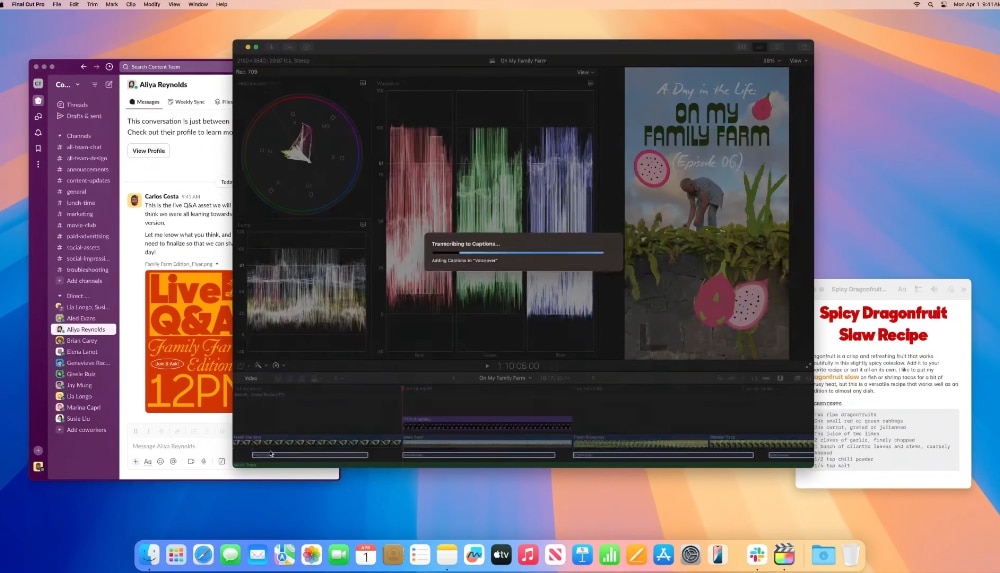Image resolution: width=1000 pixels, height=573 pixels.
Task: Click the Transcribing to Captions progress bar
Action: point(517,252)
